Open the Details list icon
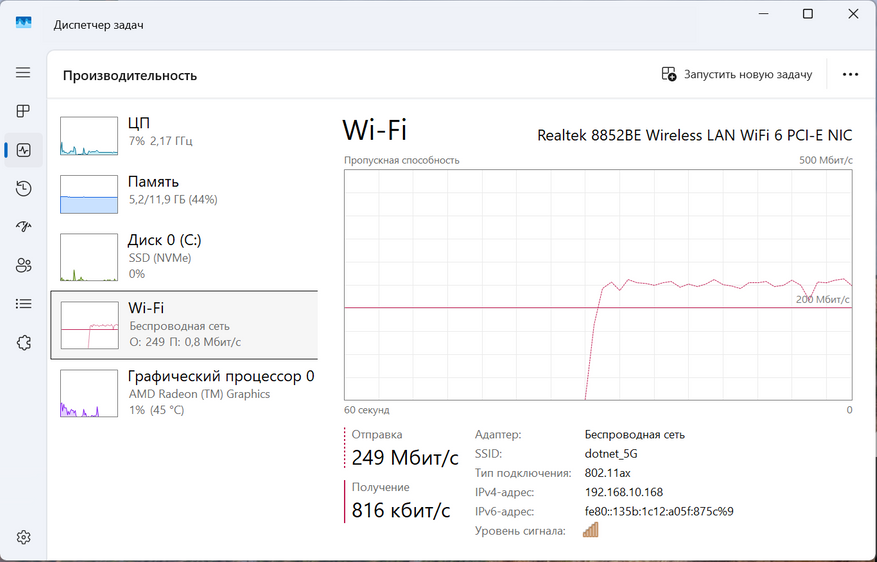877x562 pixels. pos(23,304)
